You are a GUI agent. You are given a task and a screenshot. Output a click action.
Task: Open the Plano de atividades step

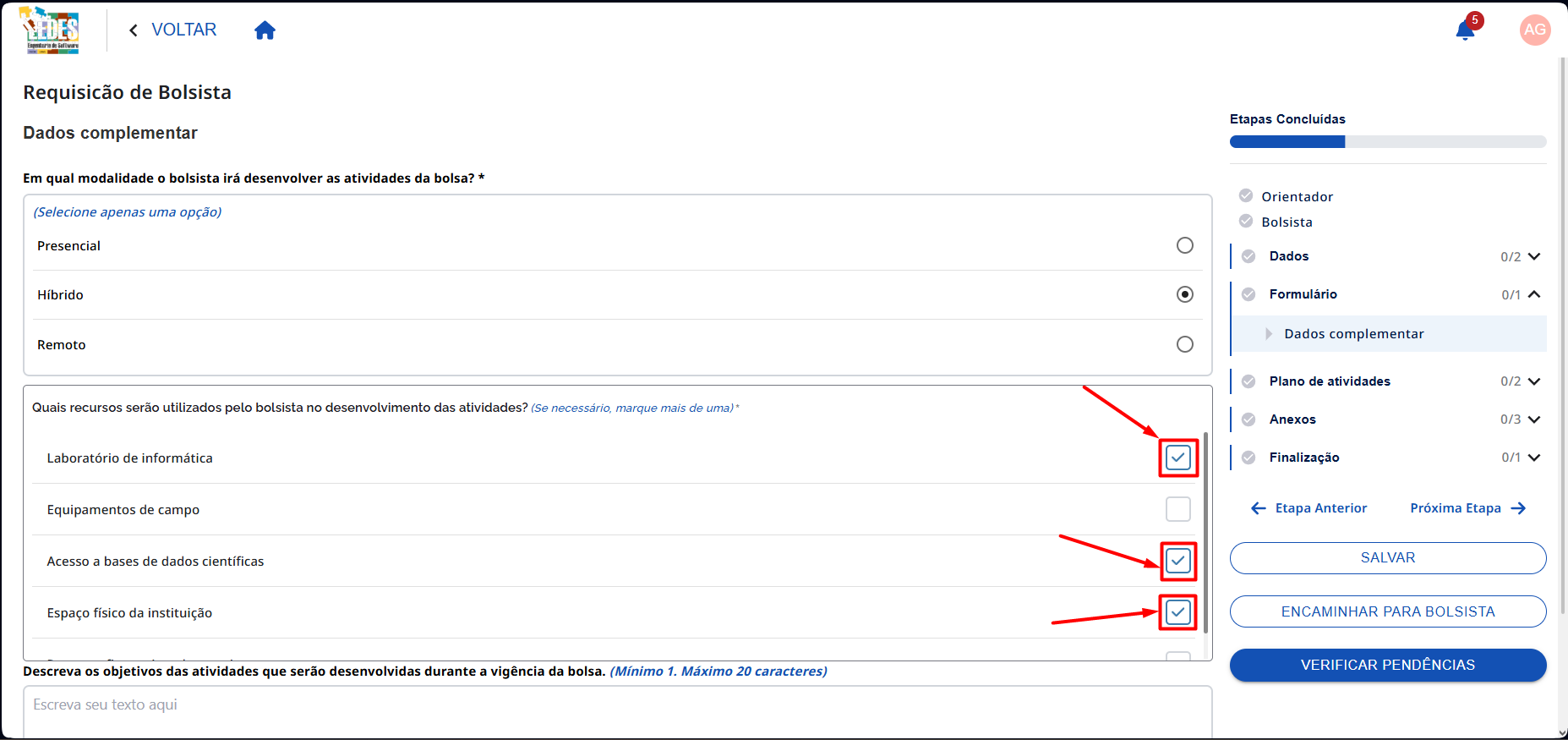(x=1330, y=381)
